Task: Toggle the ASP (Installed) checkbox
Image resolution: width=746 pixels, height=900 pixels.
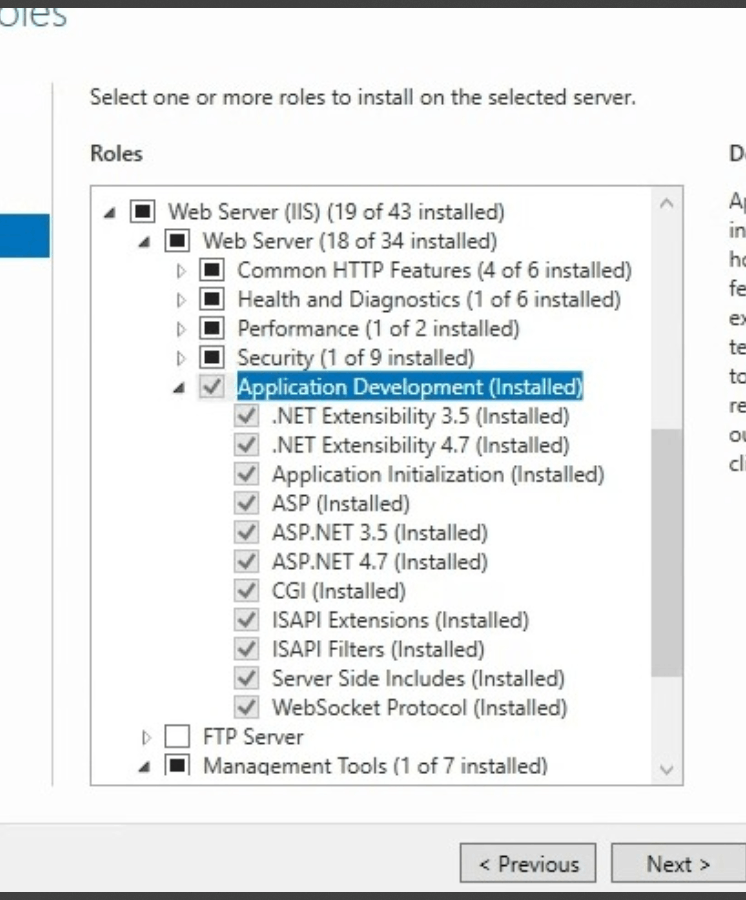Action: 247,503
